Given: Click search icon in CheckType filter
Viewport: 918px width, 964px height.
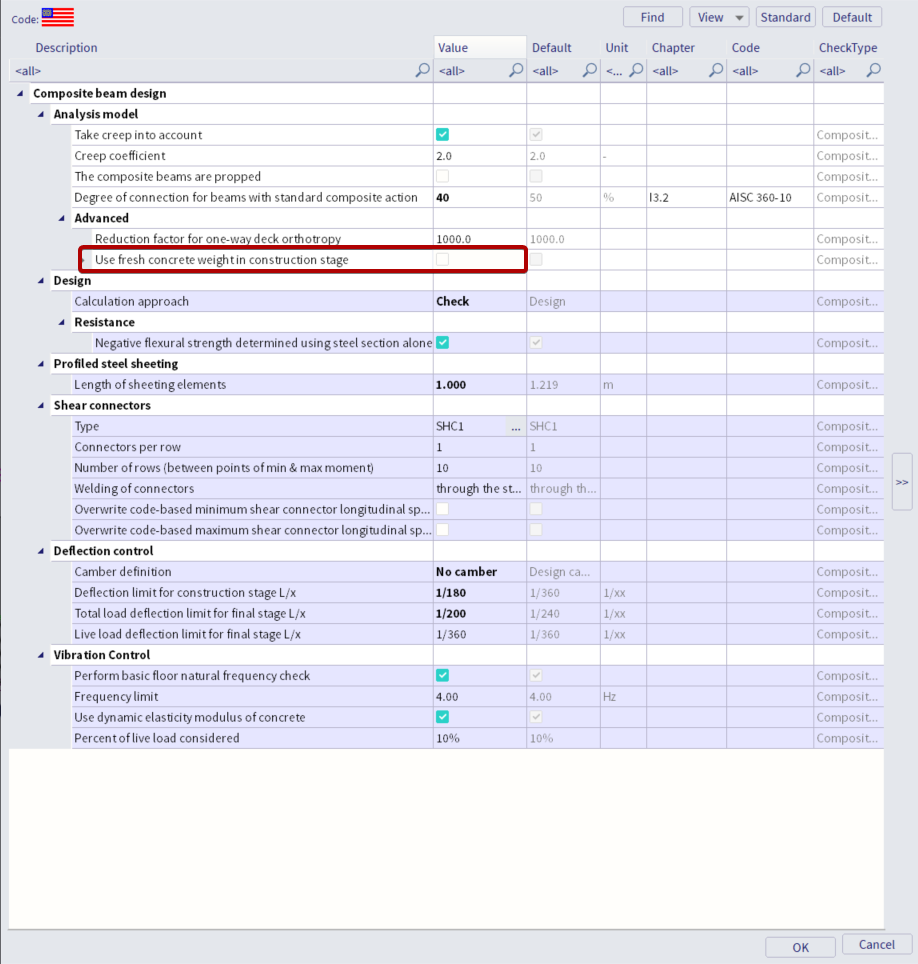Looking at the screenshot, I should tap(873, 71).
